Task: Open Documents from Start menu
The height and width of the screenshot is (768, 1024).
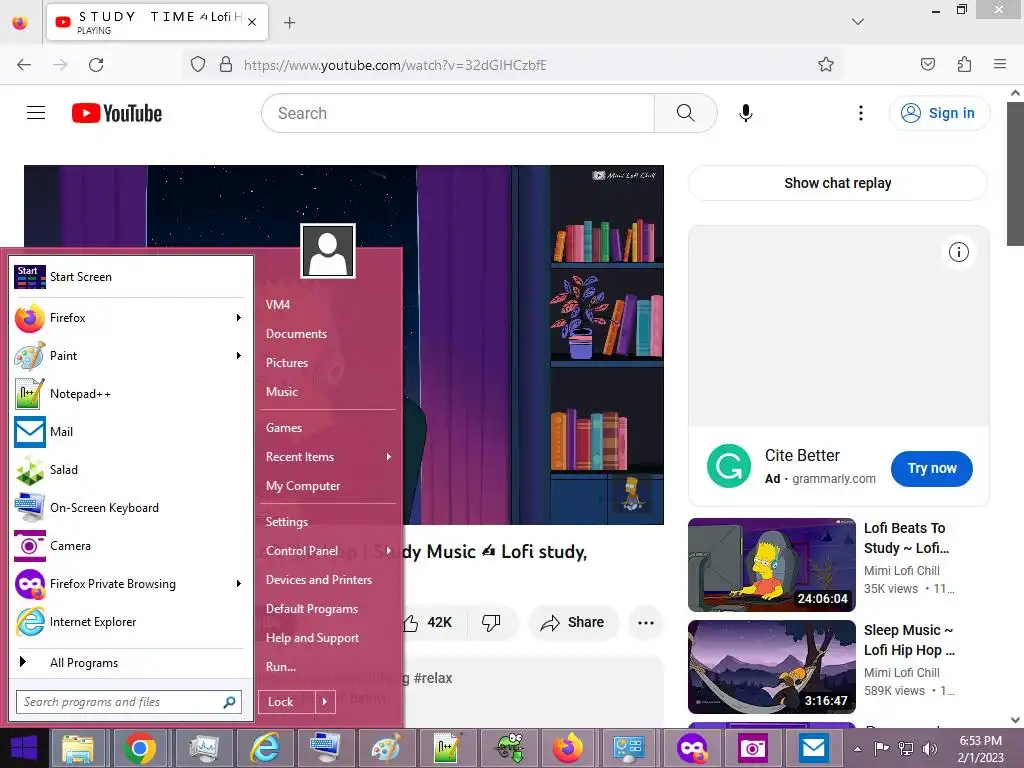Action: (x=296, y=334)
